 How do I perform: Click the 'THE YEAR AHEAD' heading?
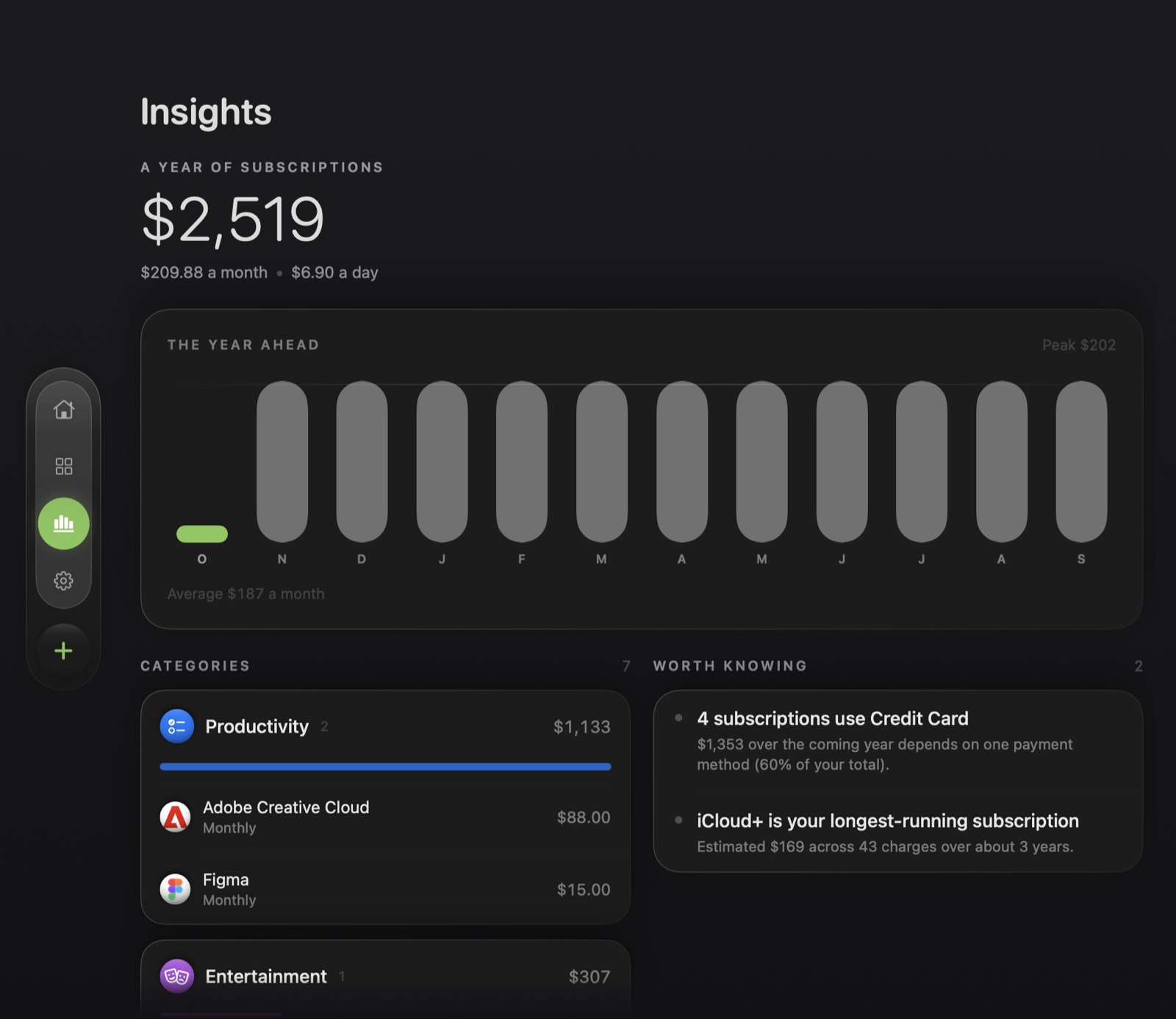tap(243, 345)
